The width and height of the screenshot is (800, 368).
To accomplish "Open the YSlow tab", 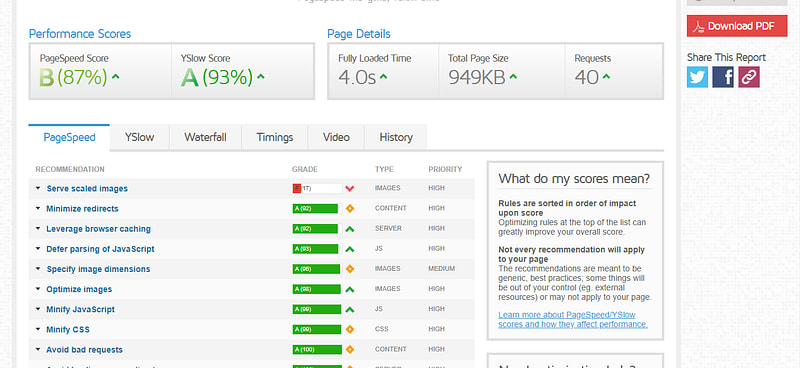I will (x=139, y=137).
